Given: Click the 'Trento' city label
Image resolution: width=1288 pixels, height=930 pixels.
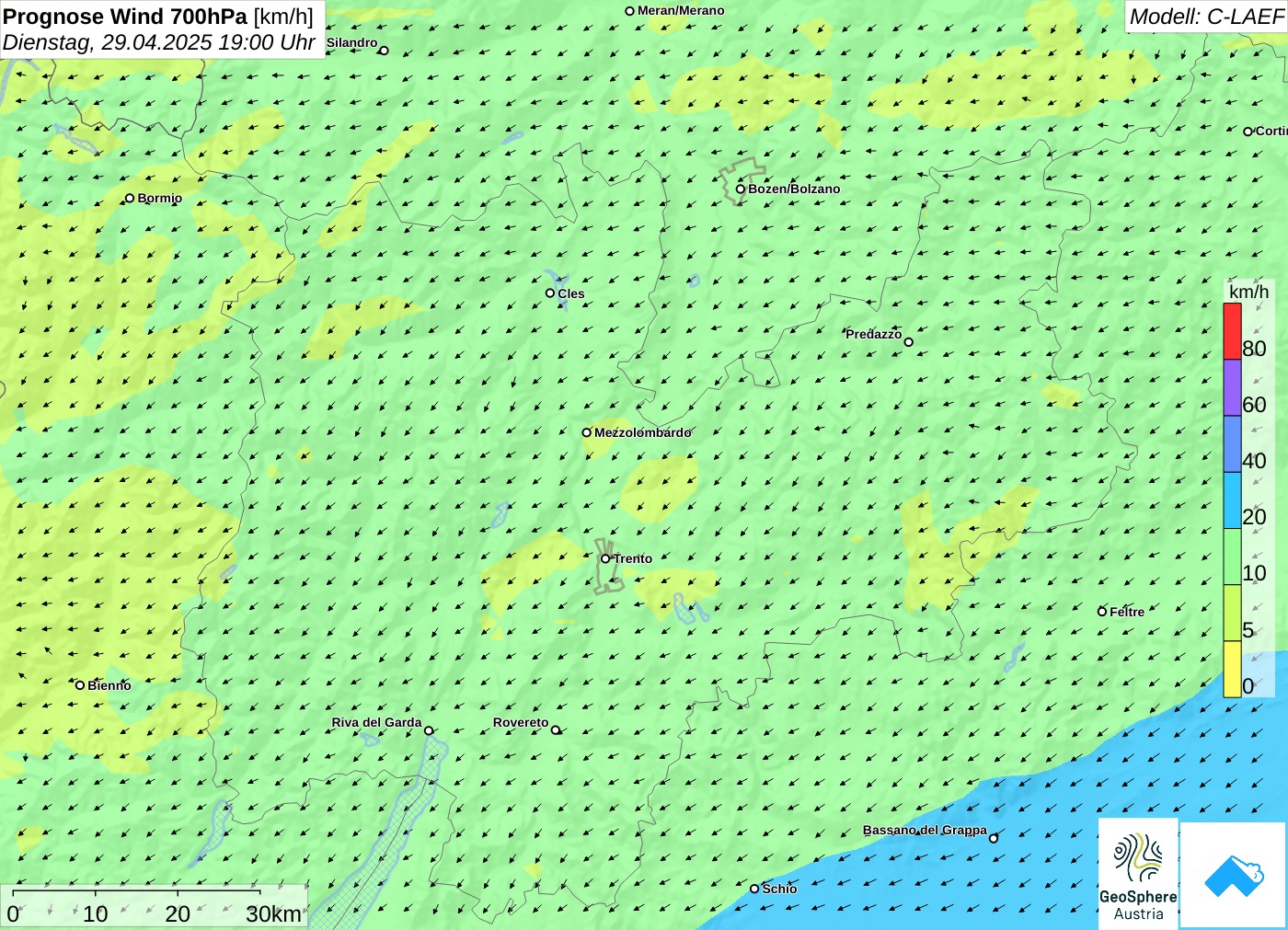Looking at the screenshot, I should tap(633, 558).
